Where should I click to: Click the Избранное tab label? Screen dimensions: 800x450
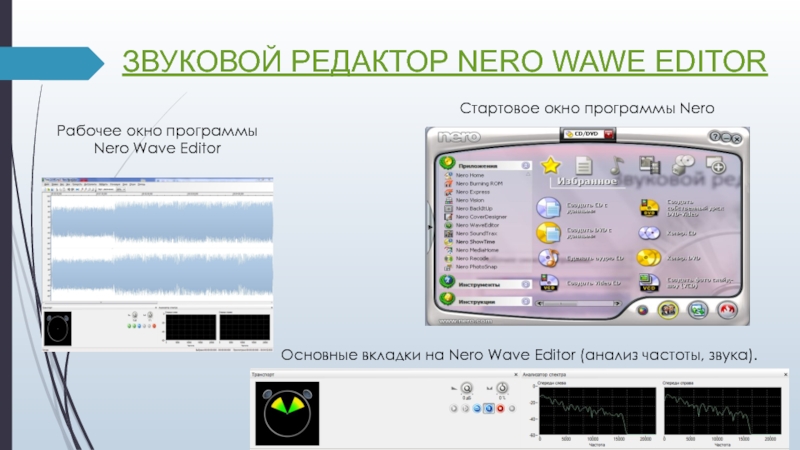tap(587, 181)
